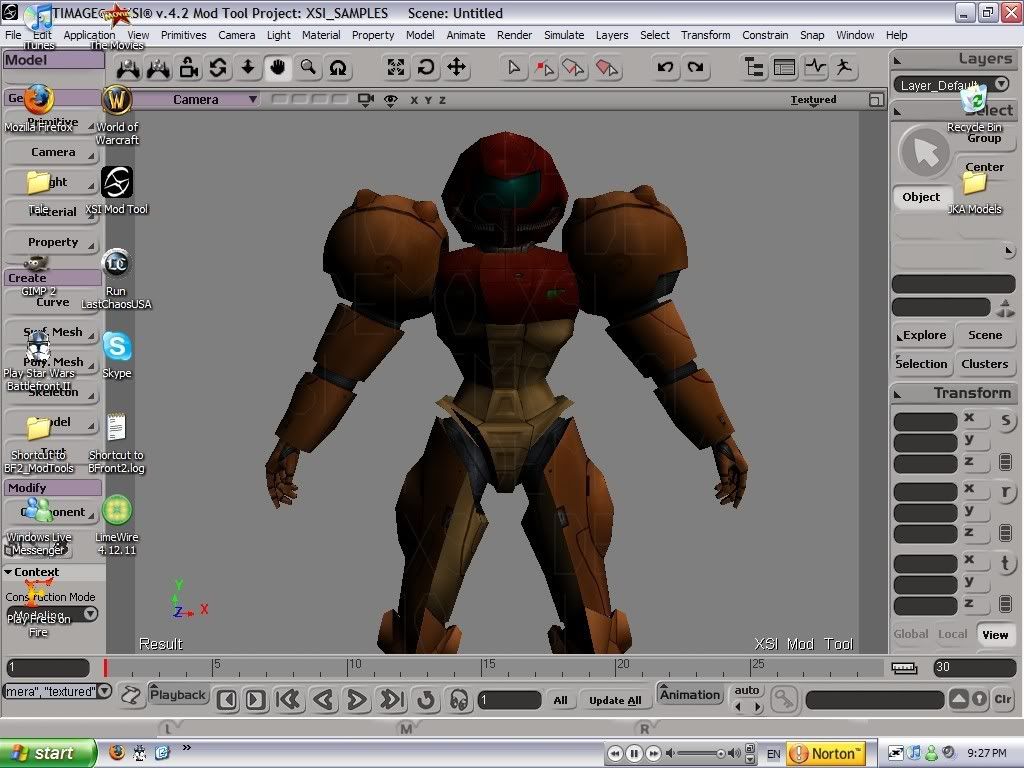Toggle the Object selection filter
Screen dimensions: 1024x768
click(x=921, y=197)
